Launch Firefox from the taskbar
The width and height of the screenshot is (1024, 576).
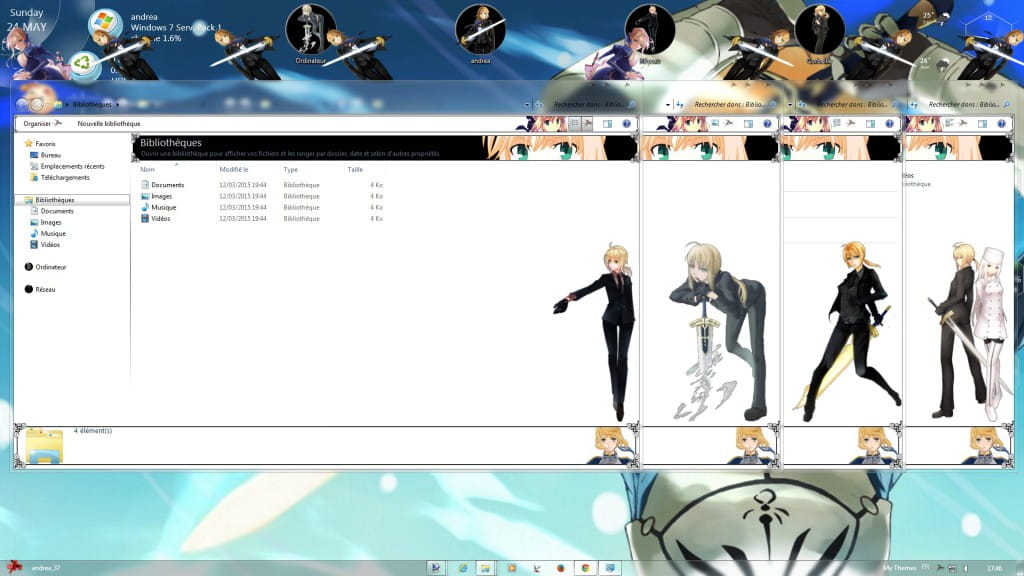click(559, 567)
